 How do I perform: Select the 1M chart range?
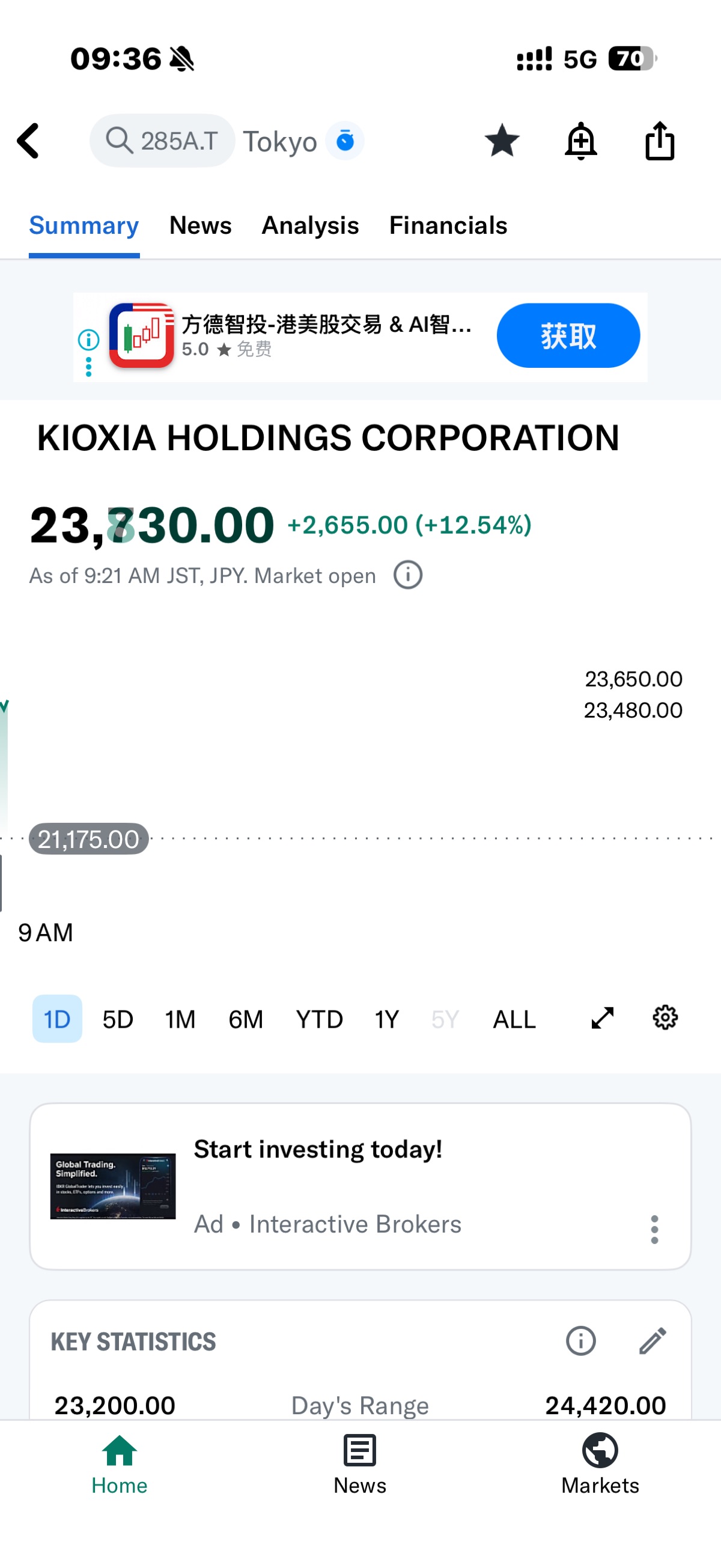click(180, 1019)
